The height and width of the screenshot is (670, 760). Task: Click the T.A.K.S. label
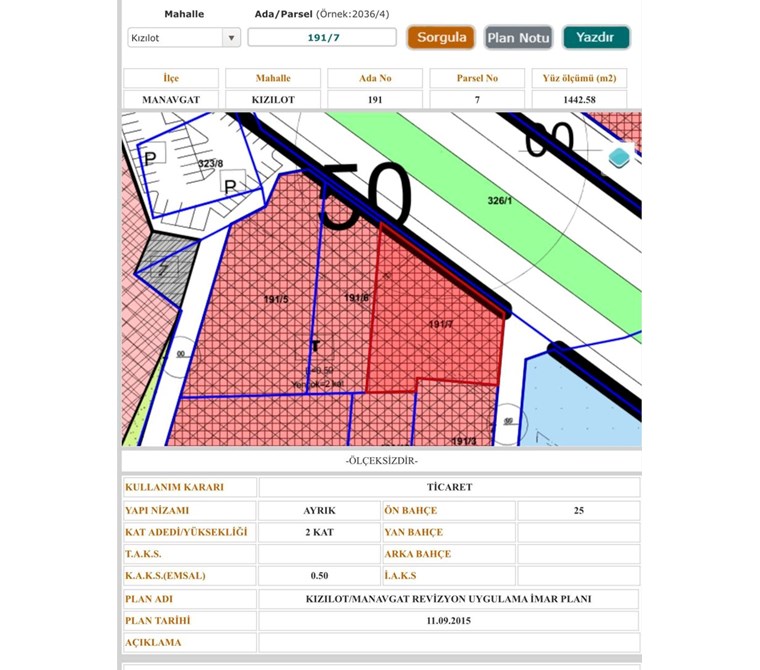[143, 554]
